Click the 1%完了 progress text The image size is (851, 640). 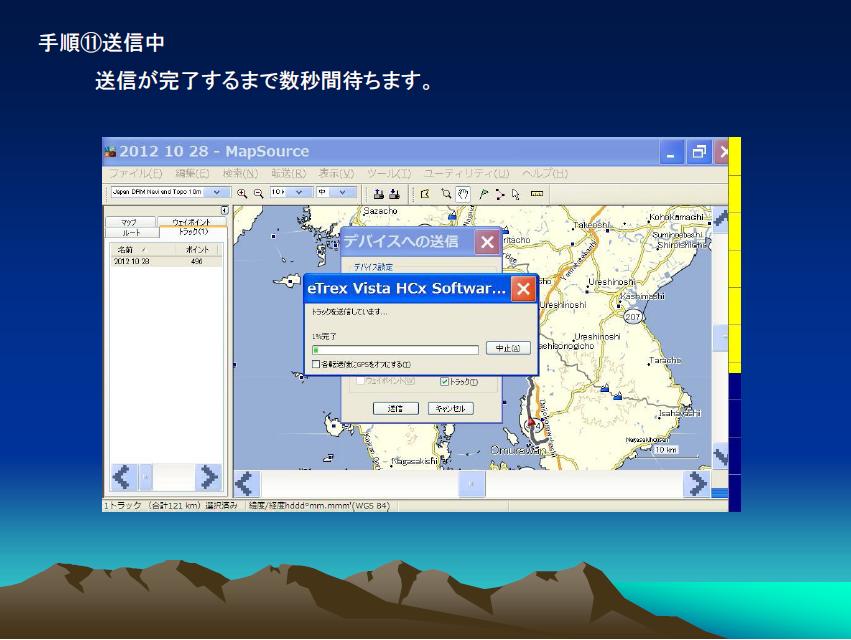[x=324, y=337]
